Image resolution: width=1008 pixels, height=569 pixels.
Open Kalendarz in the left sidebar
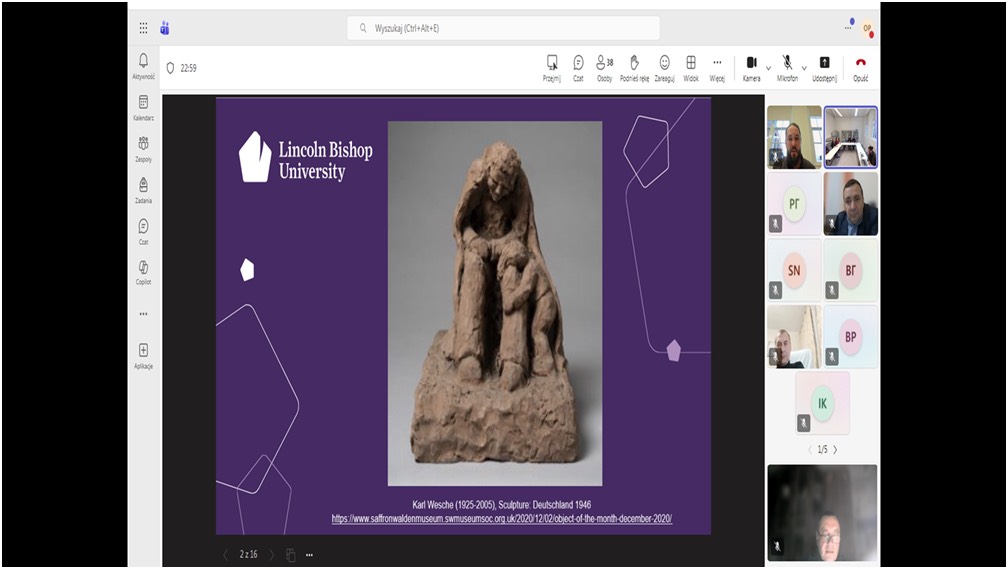pos(143,106)
